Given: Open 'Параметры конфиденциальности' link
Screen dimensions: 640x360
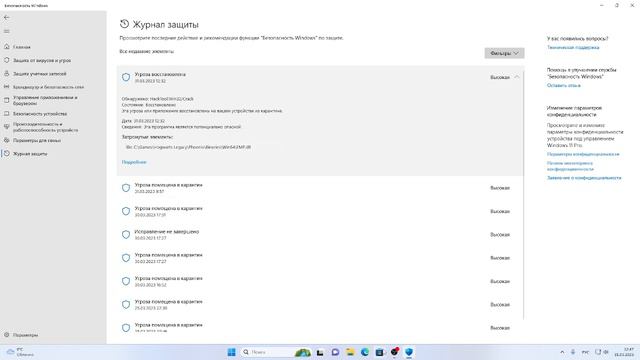Looking at the screenshot, I should point(583,154).
